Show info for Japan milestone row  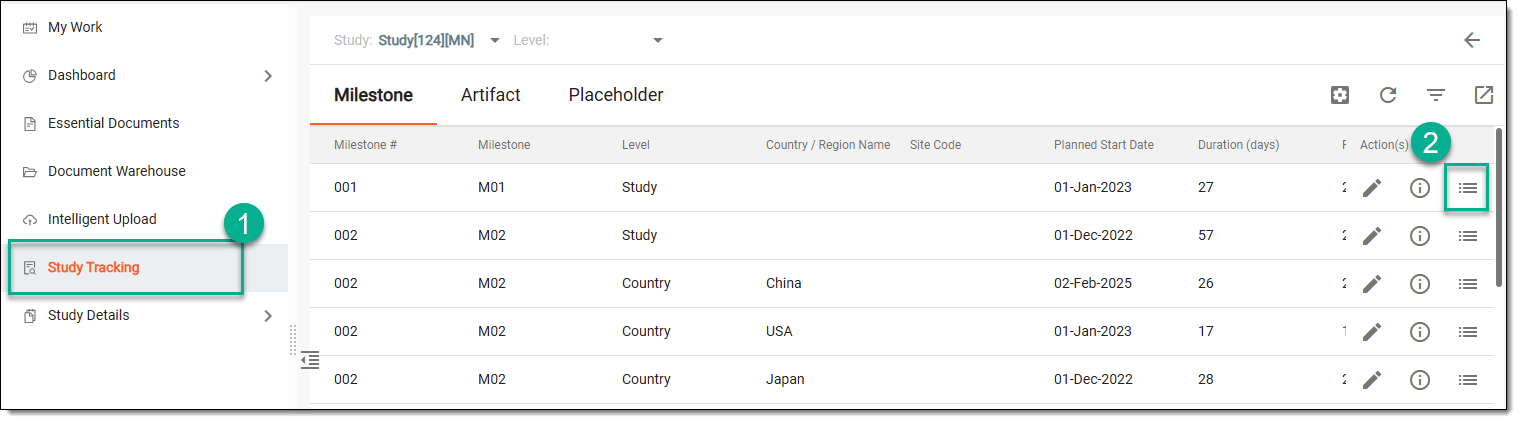pos(1420,380)
